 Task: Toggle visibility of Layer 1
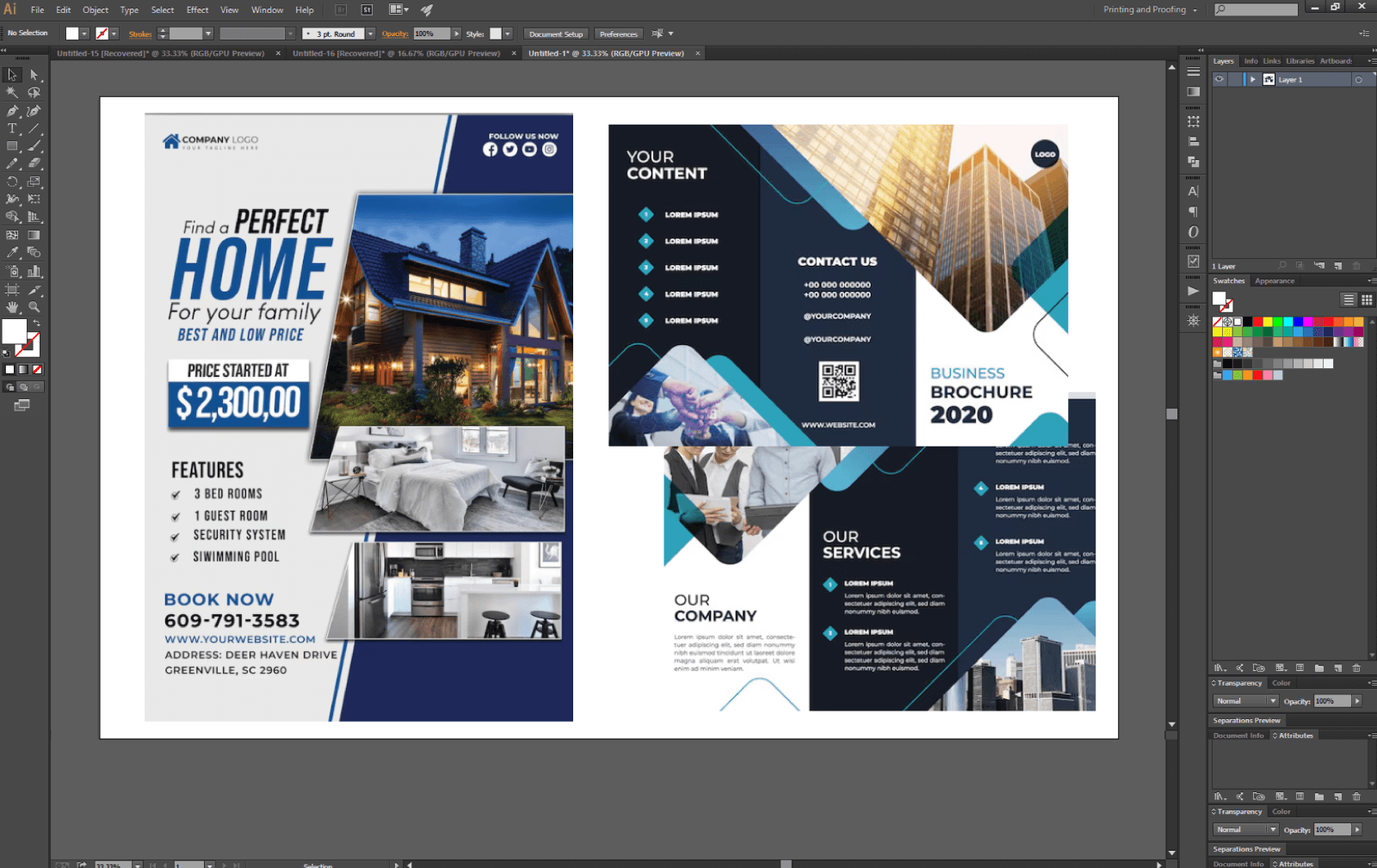pos(1220,79)
